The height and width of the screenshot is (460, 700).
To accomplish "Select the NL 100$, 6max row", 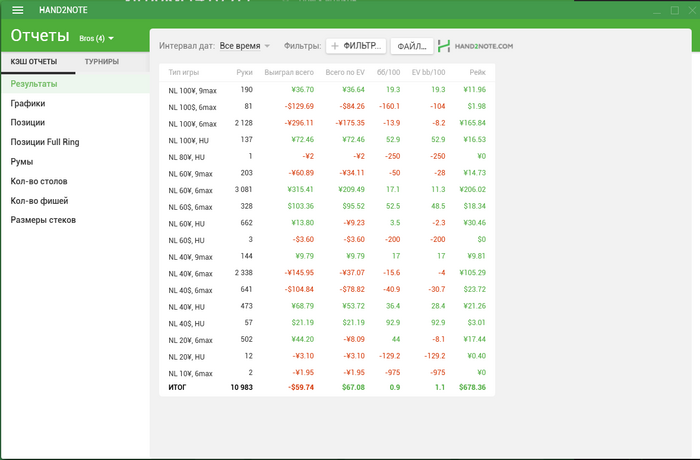I will [x=327, y=107].
